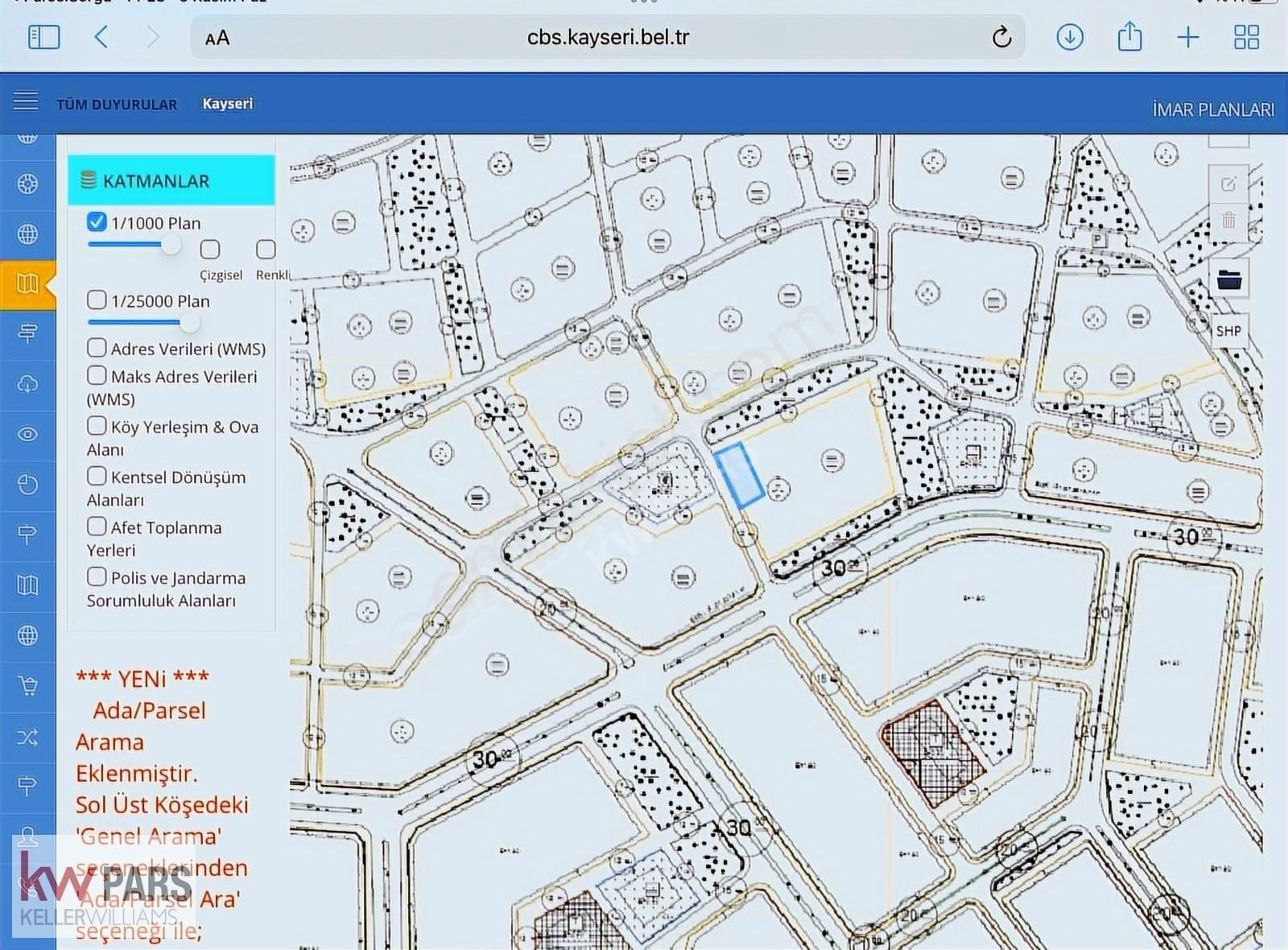Screen dimensions: 1288x950
Task: Enable Köy Yerleşim & Ova Alanı layer
Action: point(97,425)
